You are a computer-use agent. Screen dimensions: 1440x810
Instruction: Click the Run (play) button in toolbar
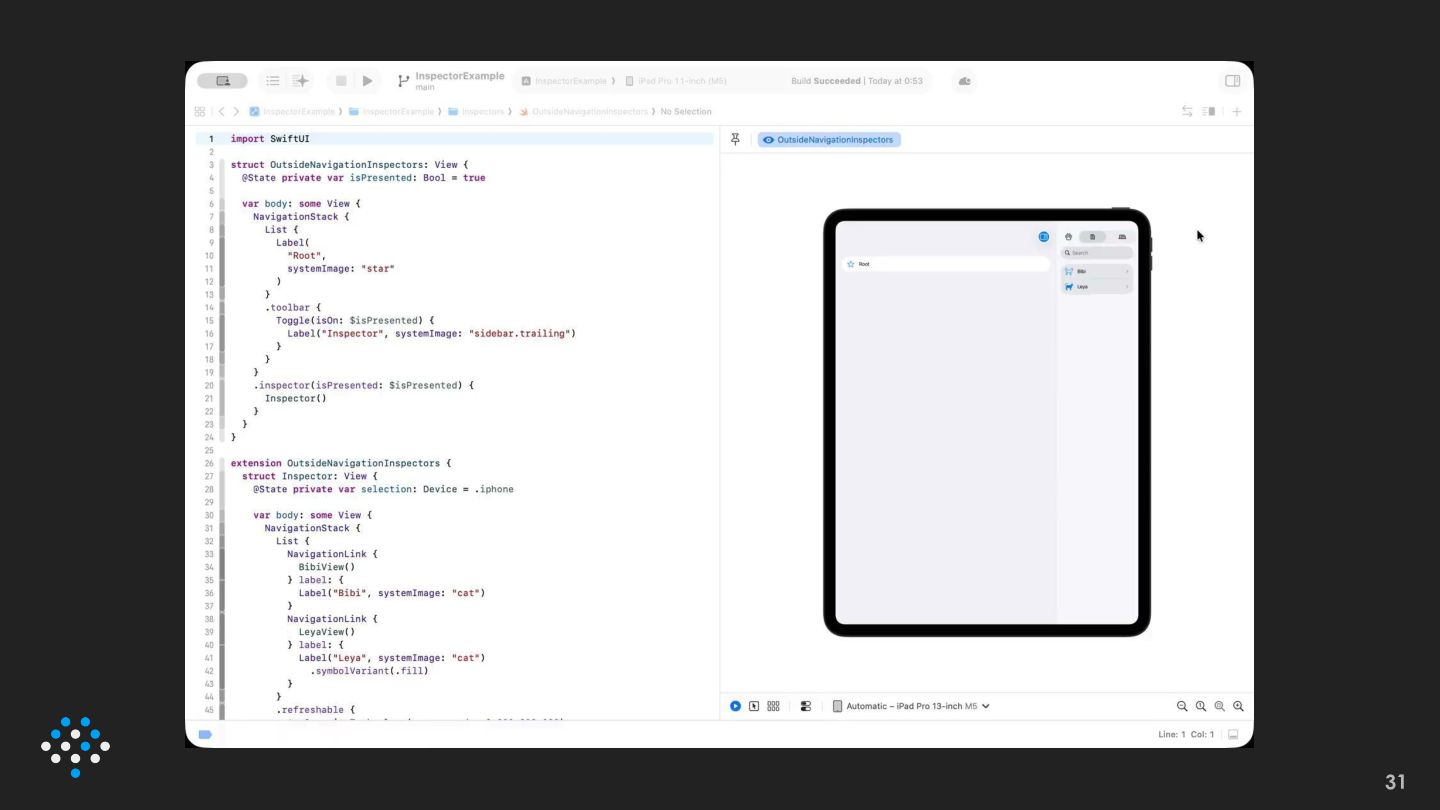tap(368, 81)
